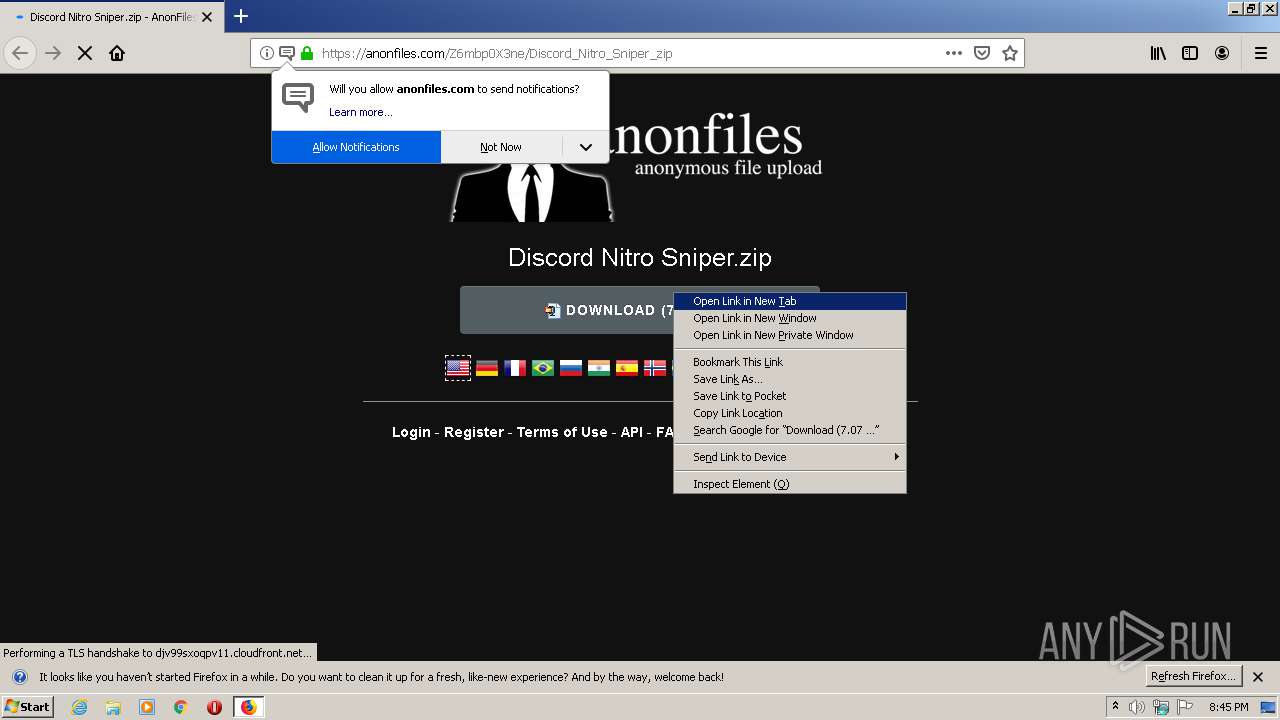Click the notification permission icon in address bar

tap(287, 53)
